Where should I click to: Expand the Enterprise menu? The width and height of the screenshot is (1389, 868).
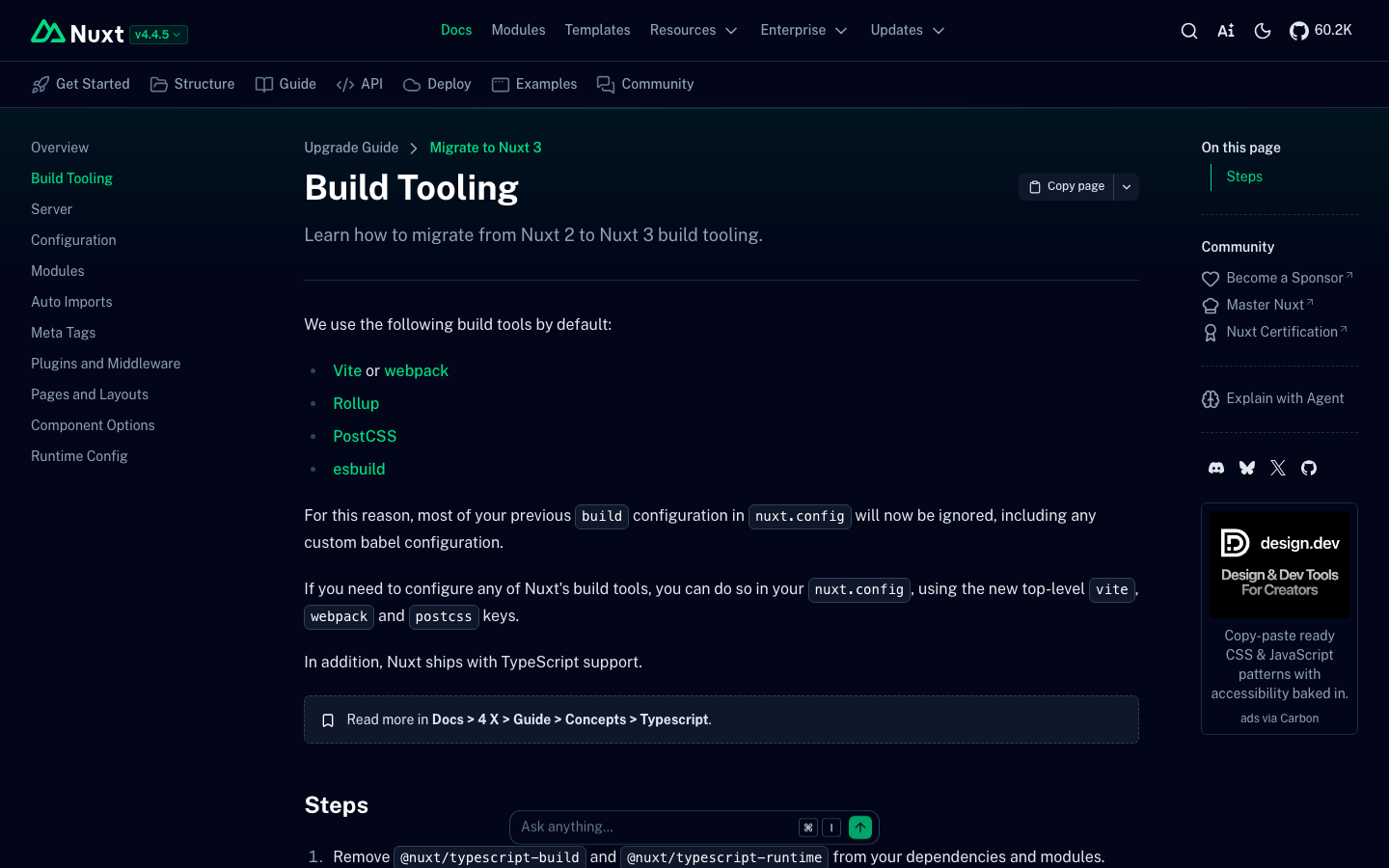[803, 30]
